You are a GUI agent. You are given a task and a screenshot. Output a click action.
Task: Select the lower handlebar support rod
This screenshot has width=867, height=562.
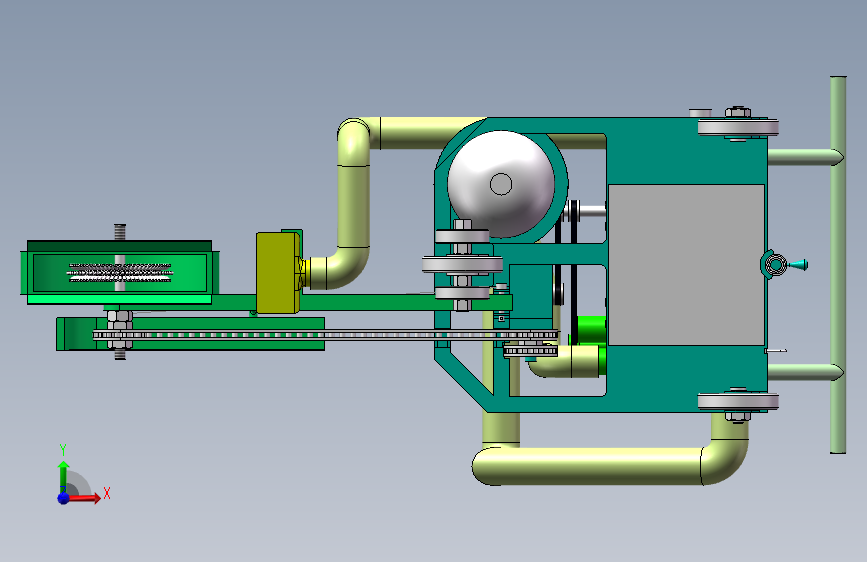[805, 372]
